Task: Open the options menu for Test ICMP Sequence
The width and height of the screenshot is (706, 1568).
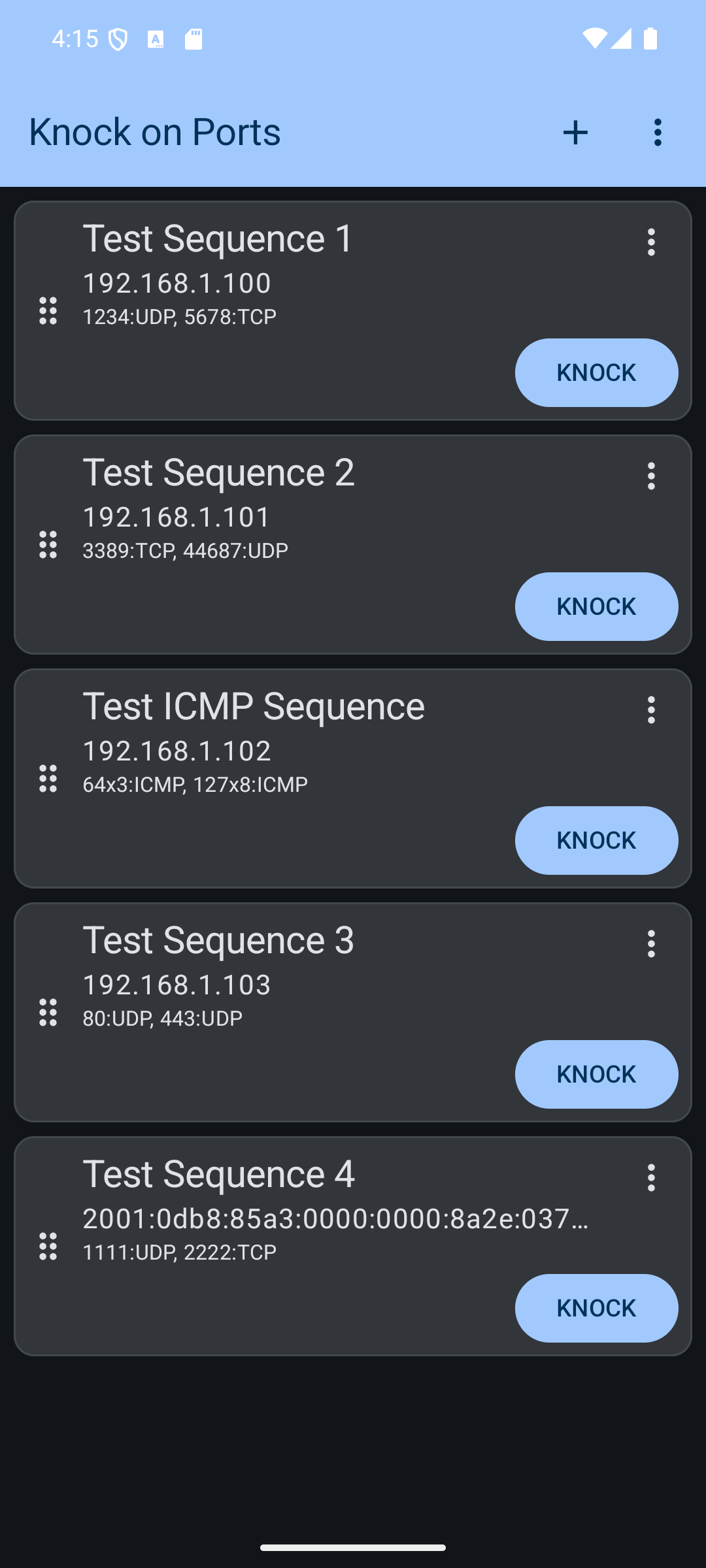Action: pos(650,710)
